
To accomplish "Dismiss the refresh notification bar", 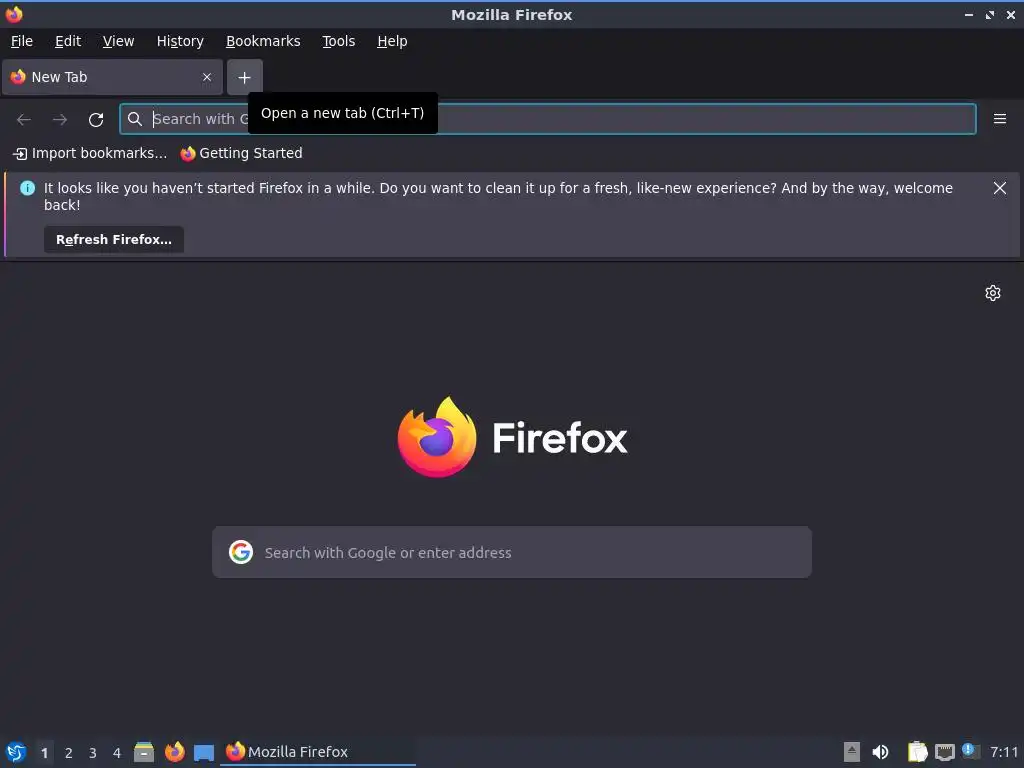I will coord(1000,188).
